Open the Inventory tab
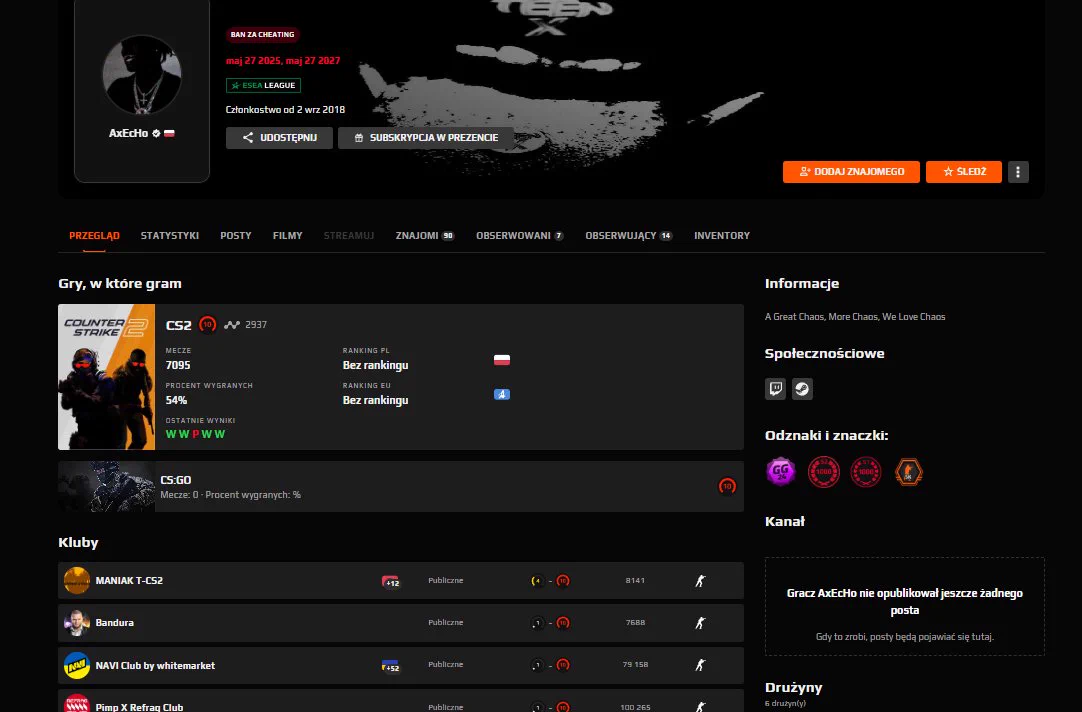Image resolution: width=1082 pixels, height=712 pixels. tap(722, 235)
